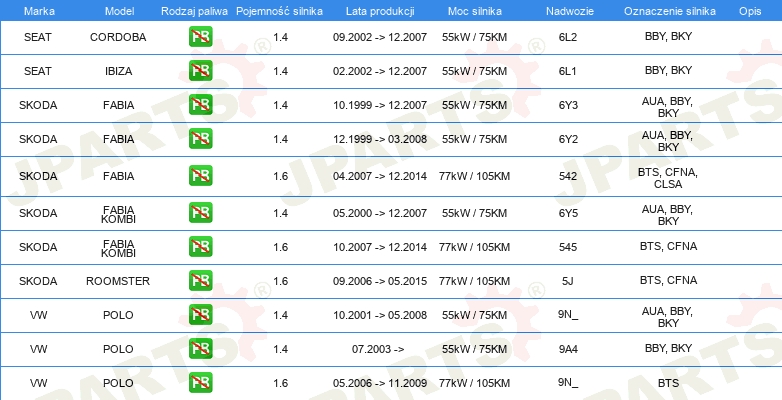Click the fuel icon in the POLO 9A4 row
Screen dimensions: 782x400
click(x=200, y=349)
